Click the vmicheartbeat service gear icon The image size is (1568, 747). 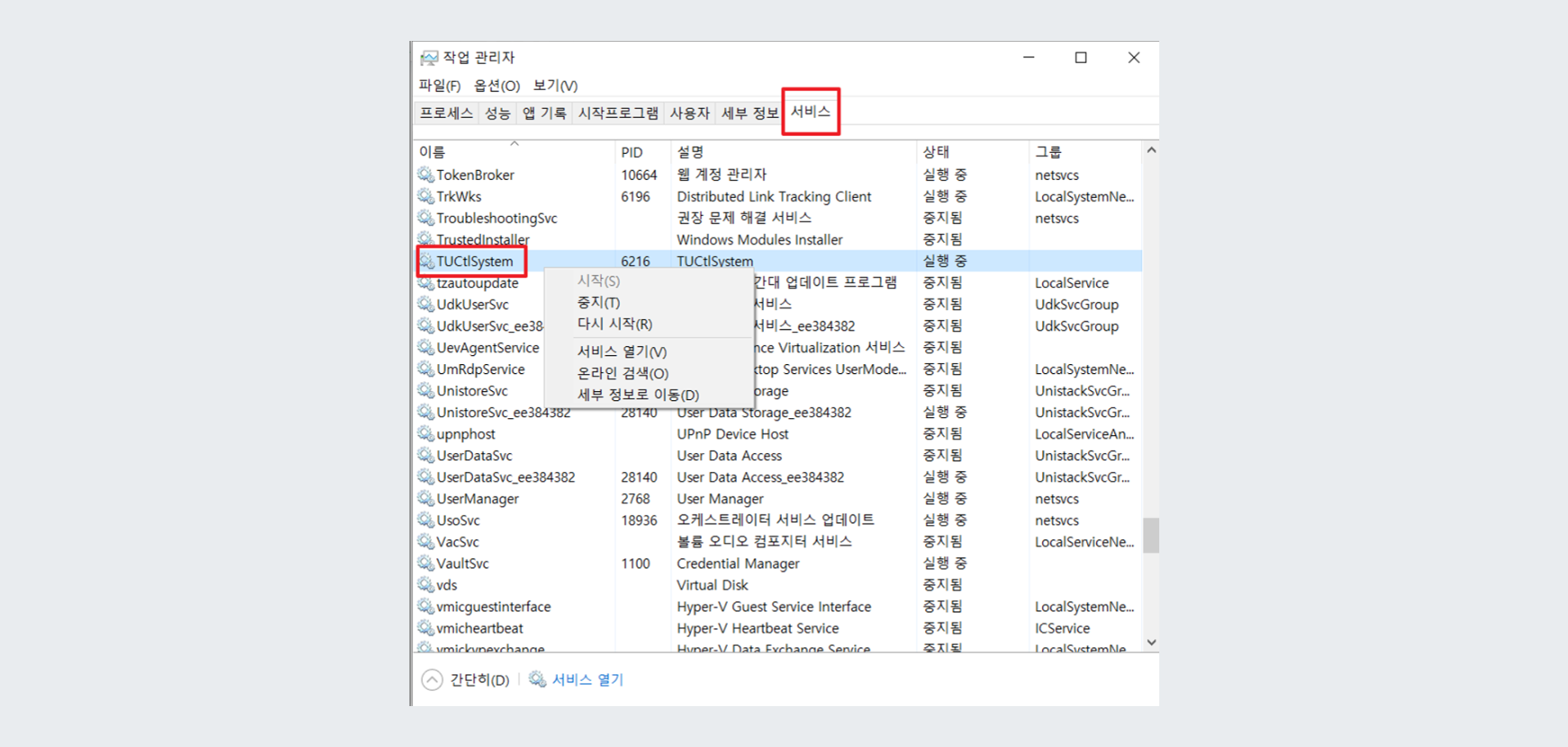pyautogui.click(x=425, y=628)
